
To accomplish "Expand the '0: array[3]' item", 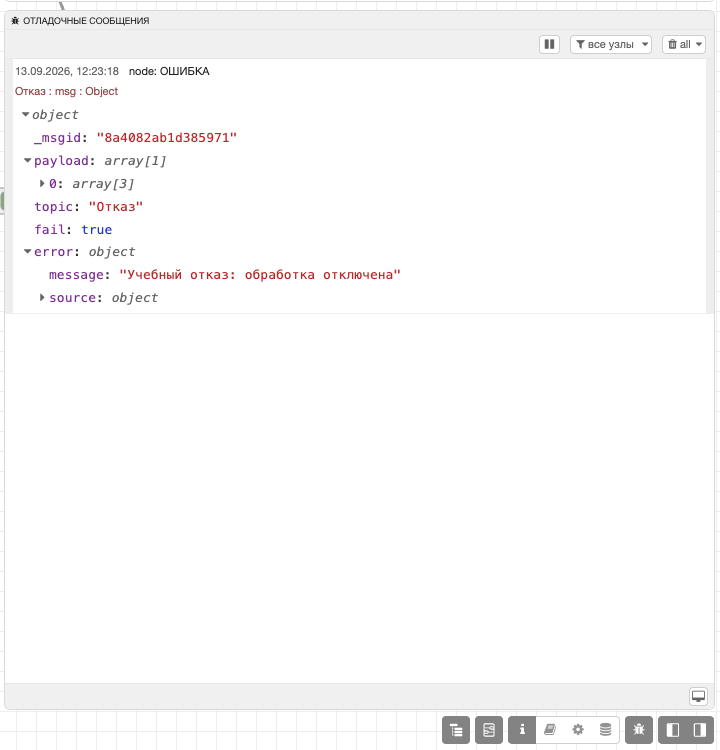I will pos(42,184).
